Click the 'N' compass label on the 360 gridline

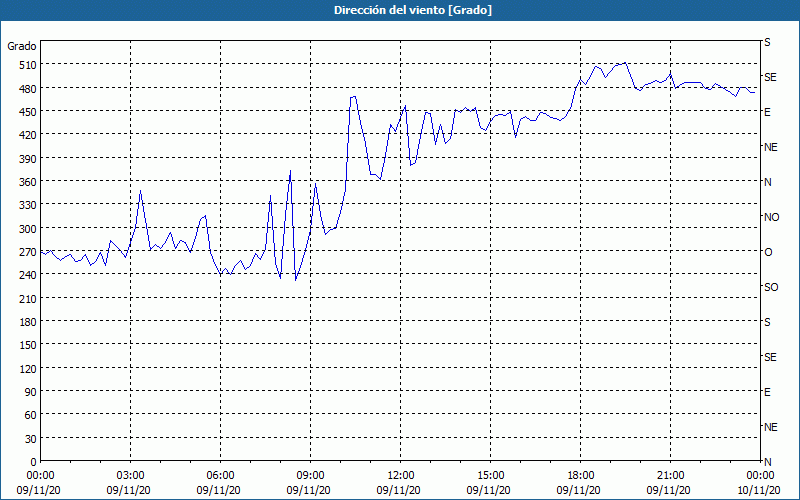[x=768, y=182]
